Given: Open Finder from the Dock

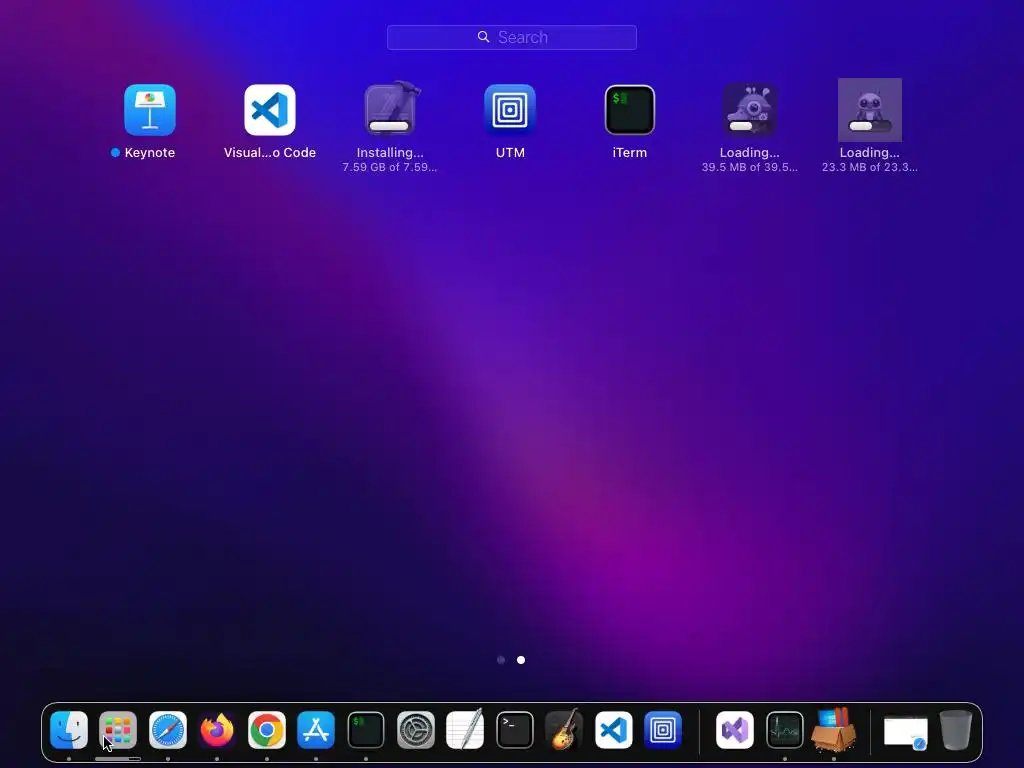Looking at the screenshot, I should 69,729.
